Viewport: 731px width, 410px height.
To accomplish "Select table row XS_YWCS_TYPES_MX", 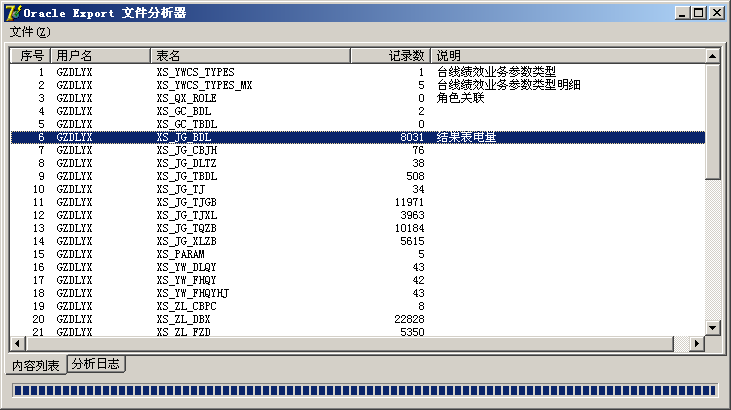I will pyautogui.click(x=358, y=85).
